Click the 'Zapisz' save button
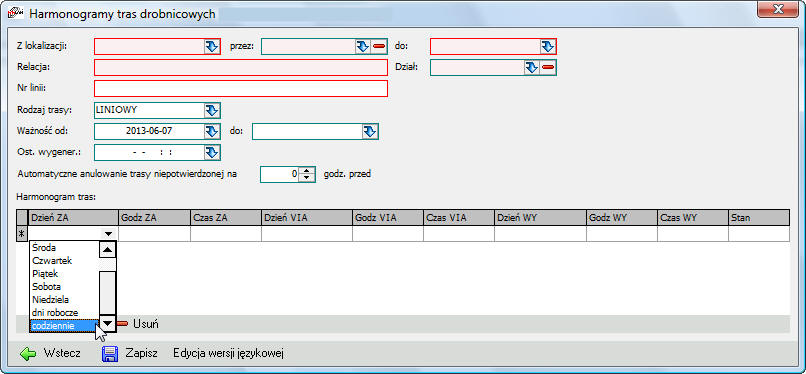Screen dimensions: 806x374 coord(130,353)
